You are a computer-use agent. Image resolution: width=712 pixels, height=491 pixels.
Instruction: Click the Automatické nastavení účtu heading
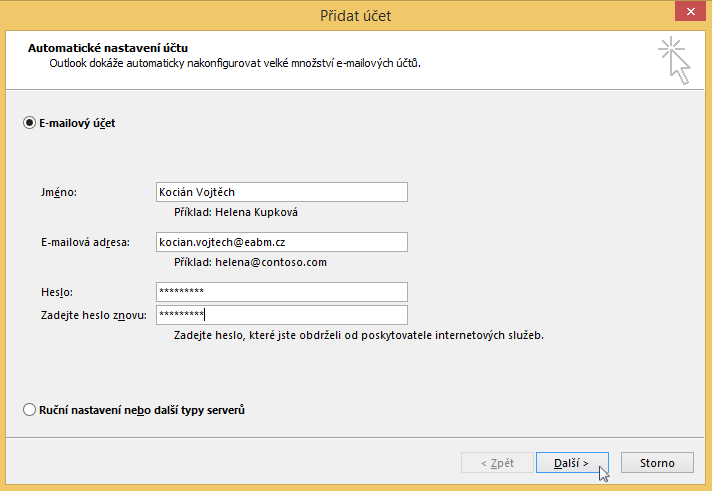108,48
